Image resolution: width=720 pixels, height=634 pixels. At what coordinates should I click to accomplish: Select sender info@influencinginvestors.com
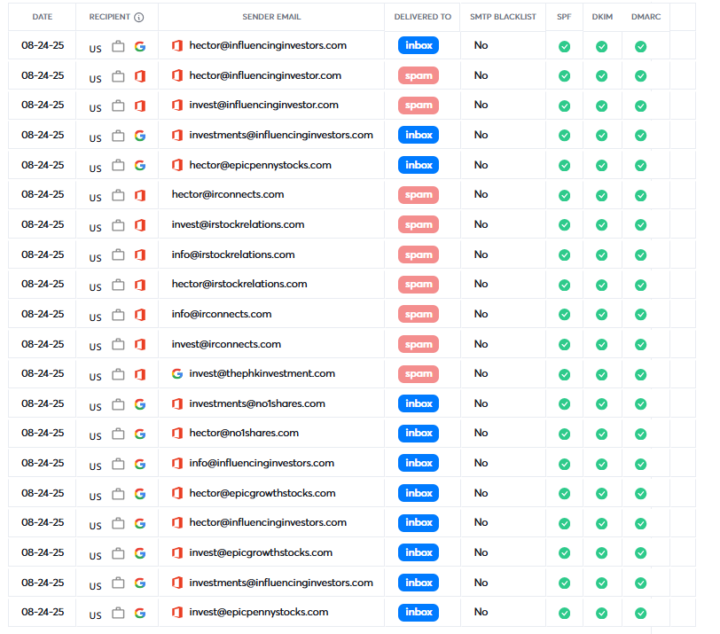coord(262,463)
